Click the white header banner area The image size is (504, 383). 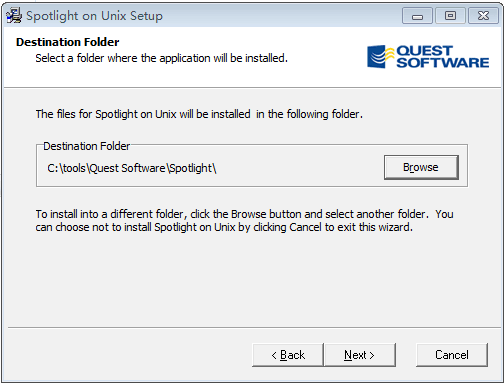tap(252, 57)
